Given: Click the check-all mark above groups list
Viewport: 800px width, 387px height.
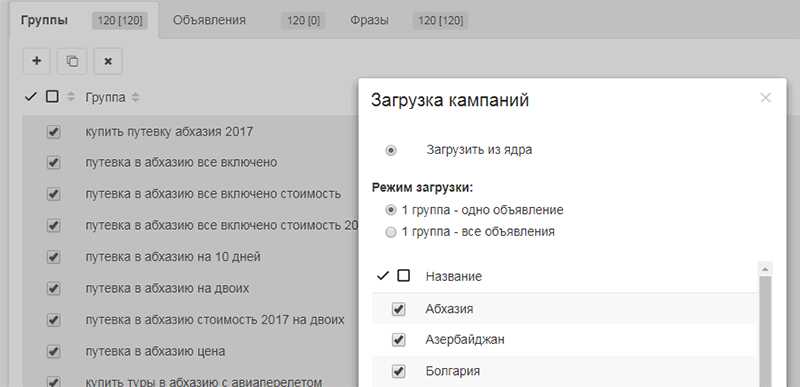Looking at the screenshot, I should coord(31,97).
